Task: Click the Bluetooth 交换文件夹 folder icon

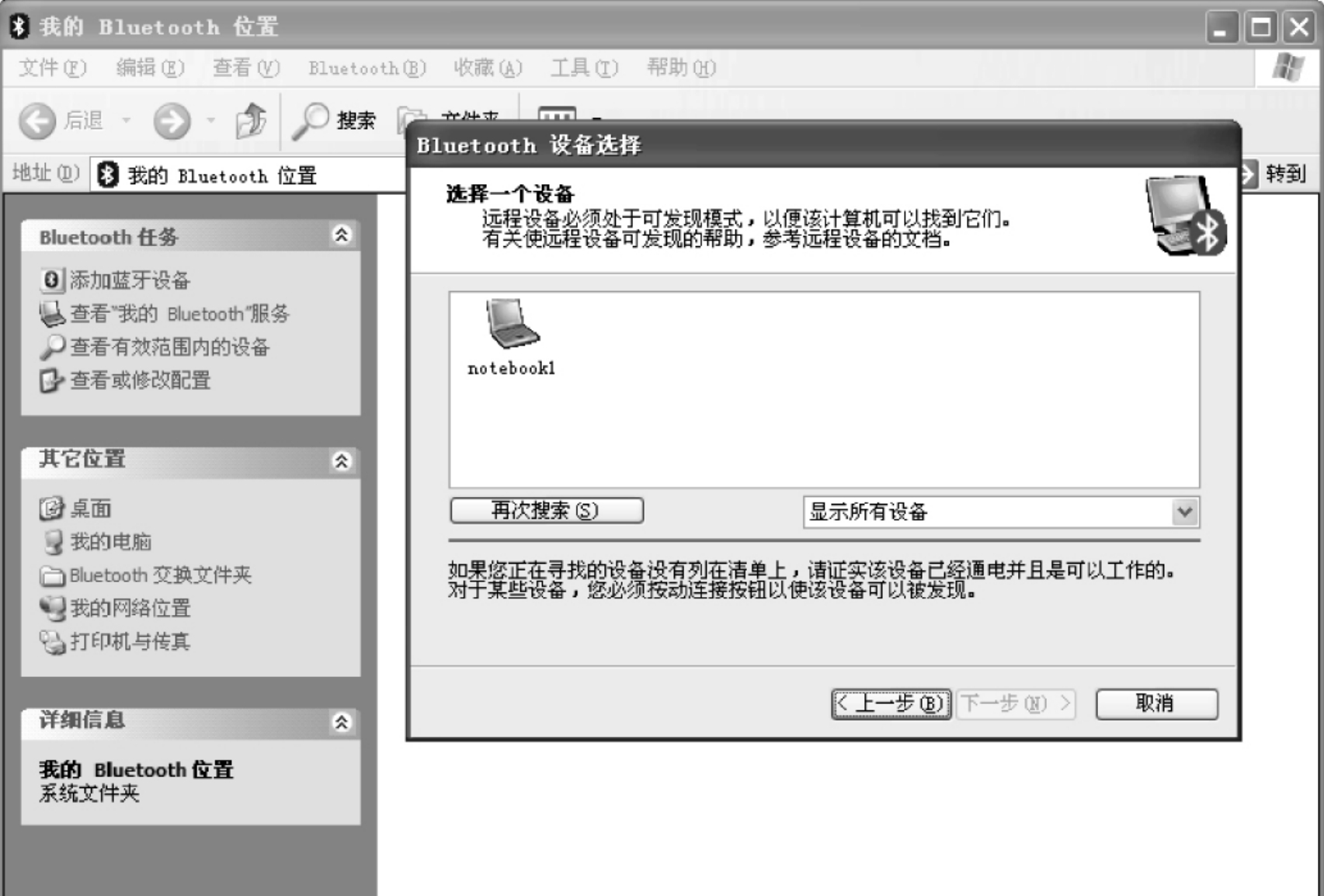Action: coord(52,575)
